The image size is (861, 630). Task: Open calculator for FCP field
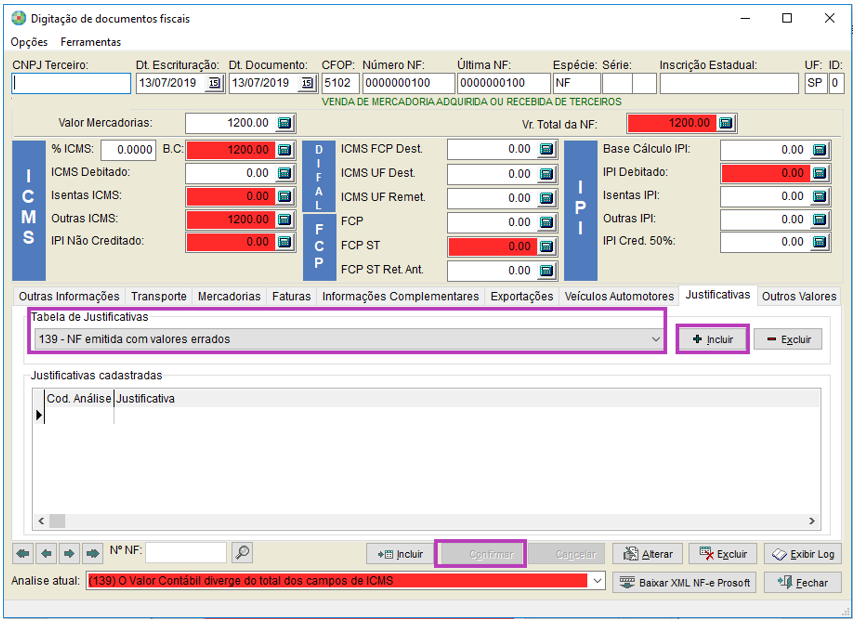pyautogui.click(x=546, y=222)
